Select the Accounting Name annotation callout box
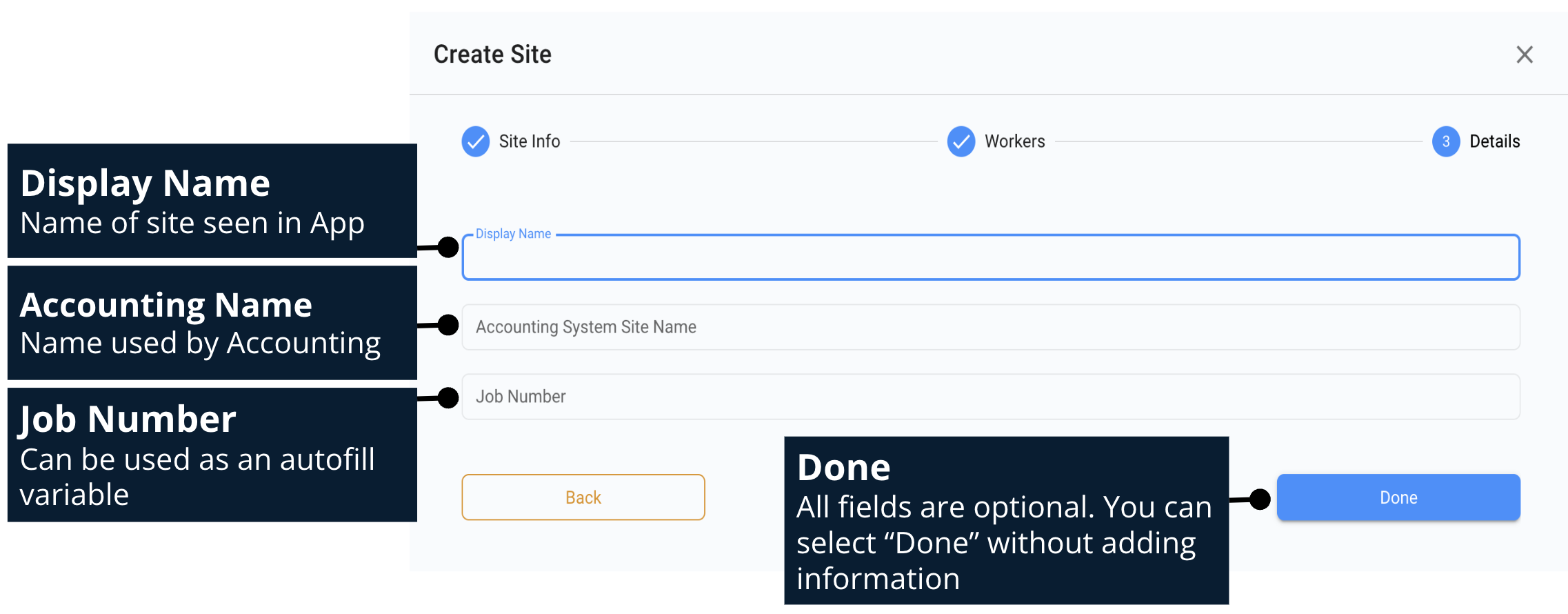 (212, 323)
